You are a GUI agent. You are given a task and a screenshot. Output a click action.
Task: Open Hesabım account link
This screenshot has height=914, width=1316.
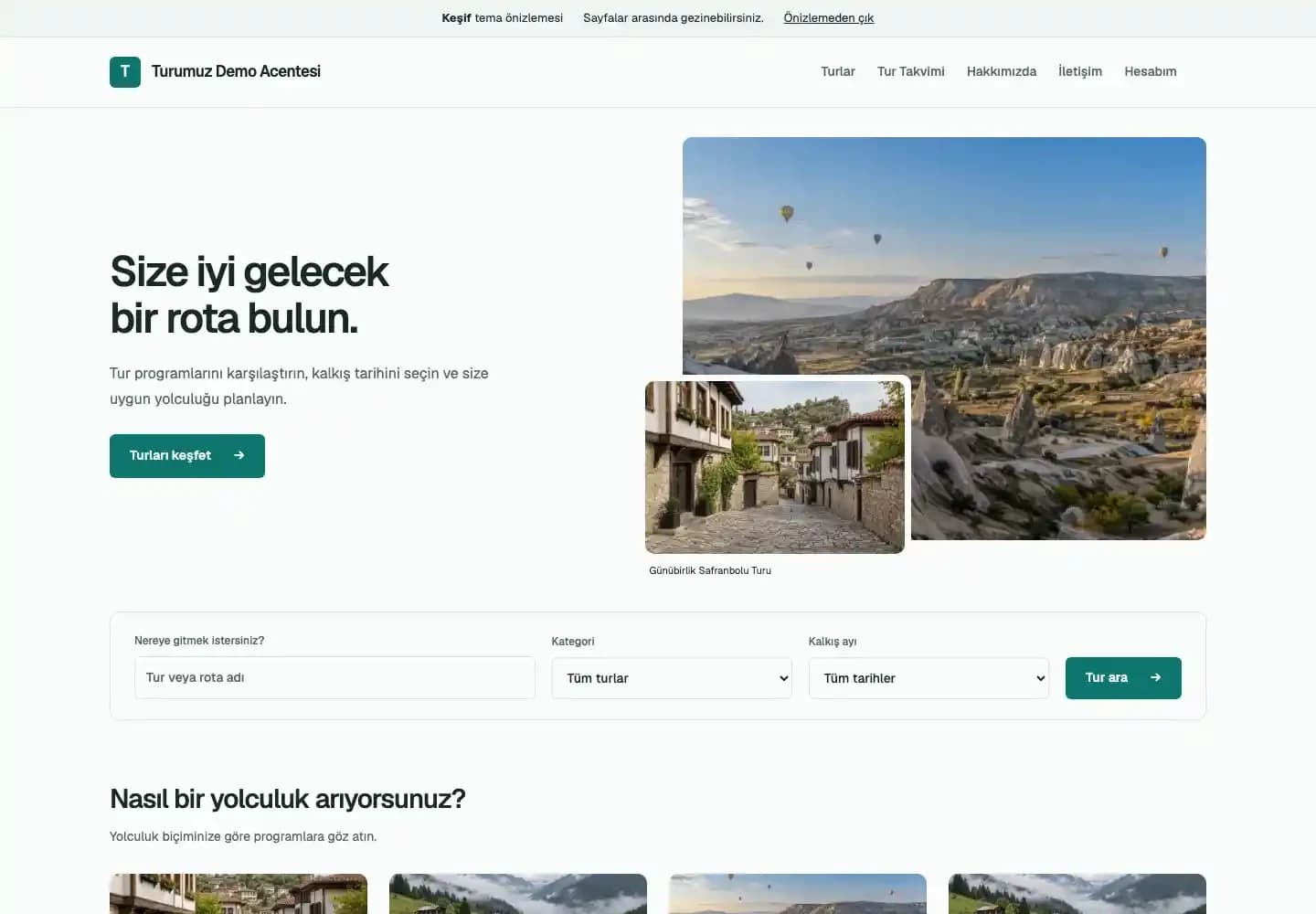tap(1151, 71)
